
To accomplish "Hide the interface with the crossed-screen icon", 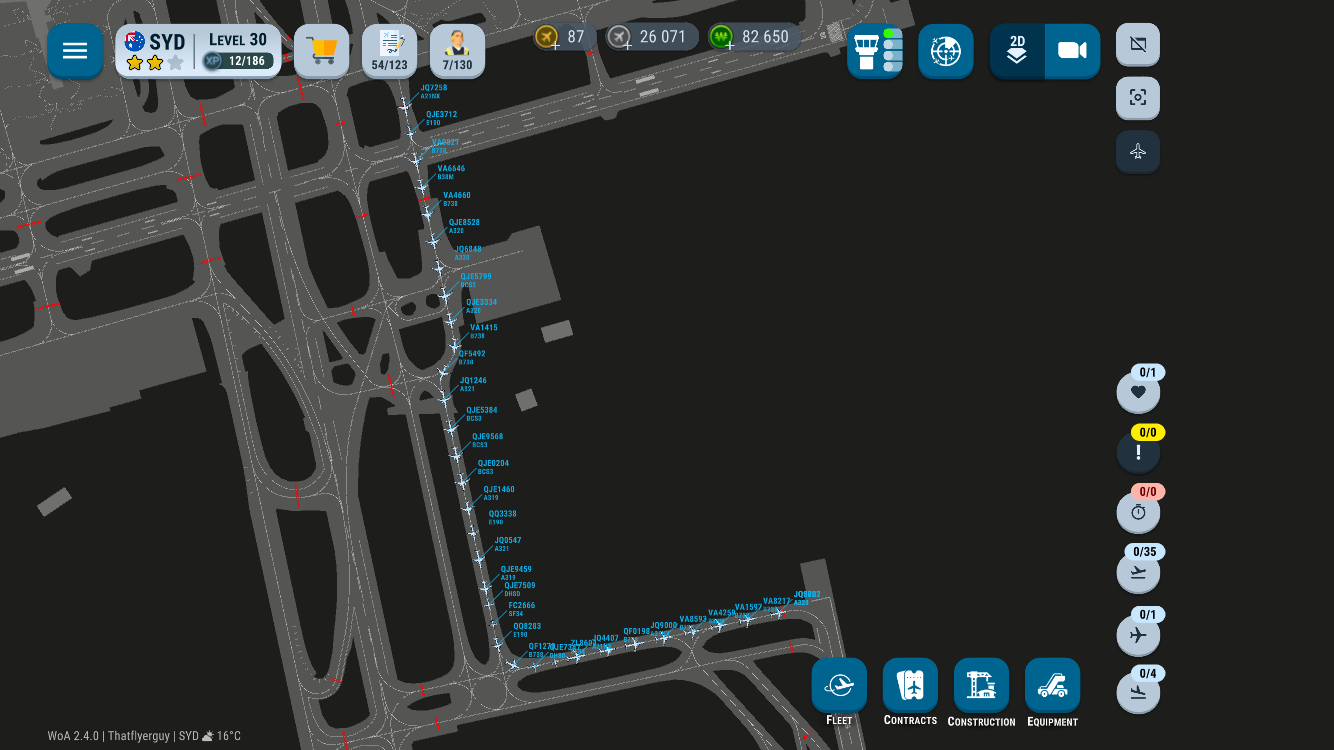I will [x=1137, y=45].
